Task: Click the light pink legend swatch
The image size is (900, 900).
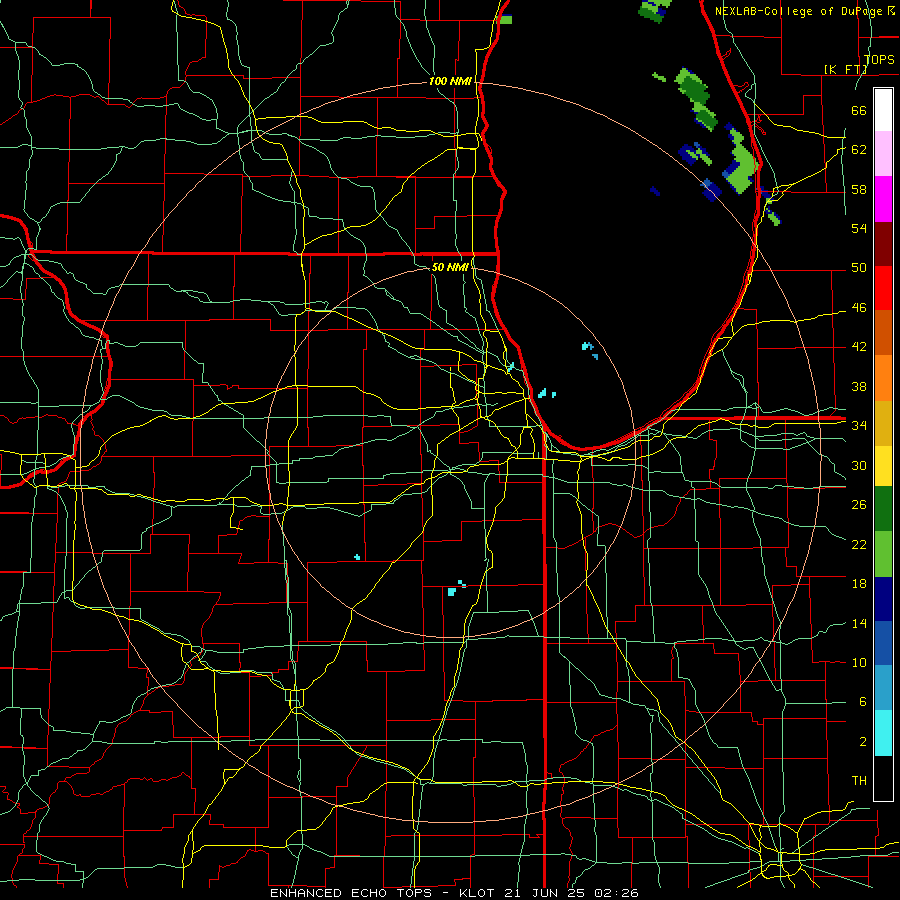Action: pos(883,154)
